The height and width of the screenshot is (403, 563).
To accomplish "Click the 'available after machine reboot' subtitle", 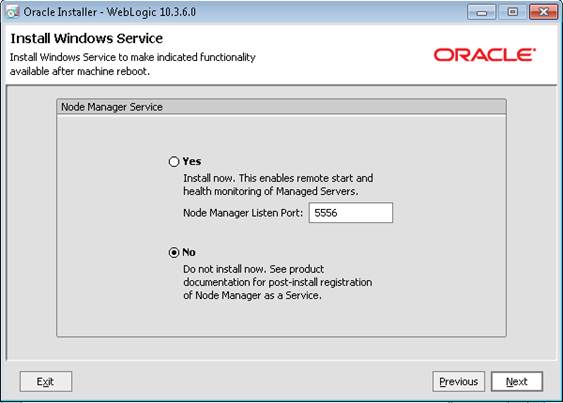I will [x=80, y=71].
